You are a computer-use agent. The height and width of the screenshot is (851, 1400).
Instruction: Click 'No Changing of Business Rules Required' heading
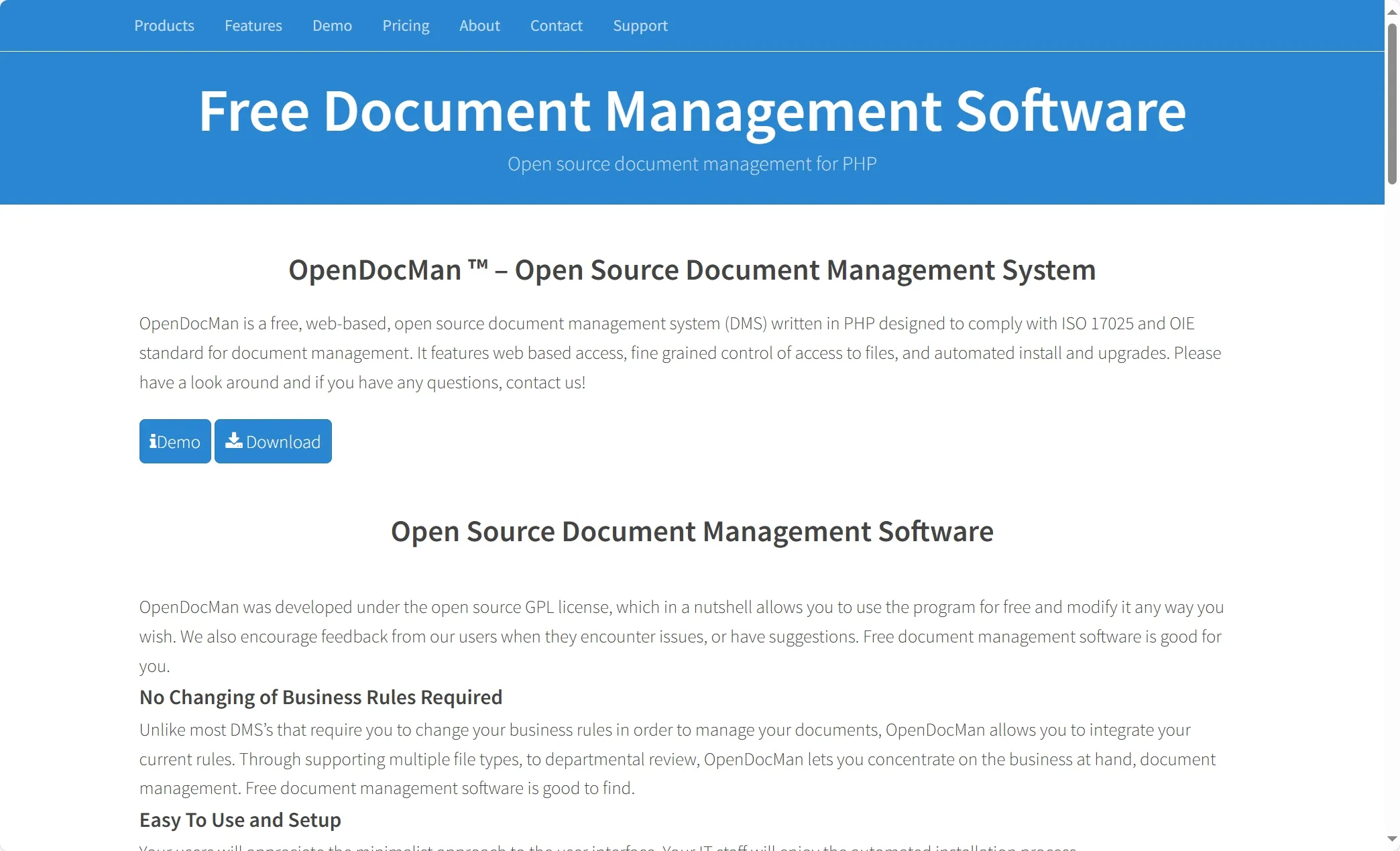point(320,697)
